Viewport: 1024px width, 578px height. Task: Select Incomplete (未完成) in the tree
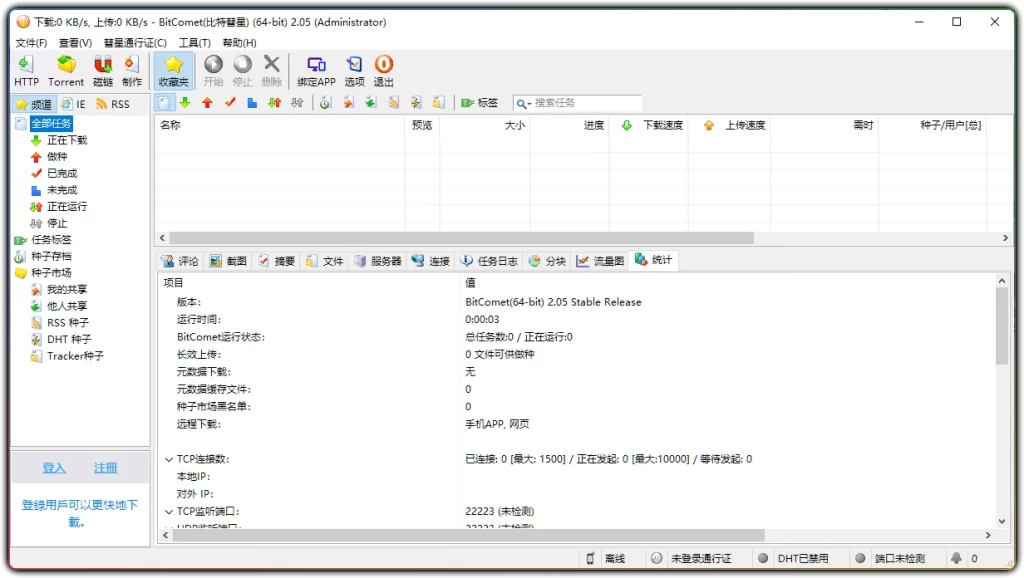point(62,190)
